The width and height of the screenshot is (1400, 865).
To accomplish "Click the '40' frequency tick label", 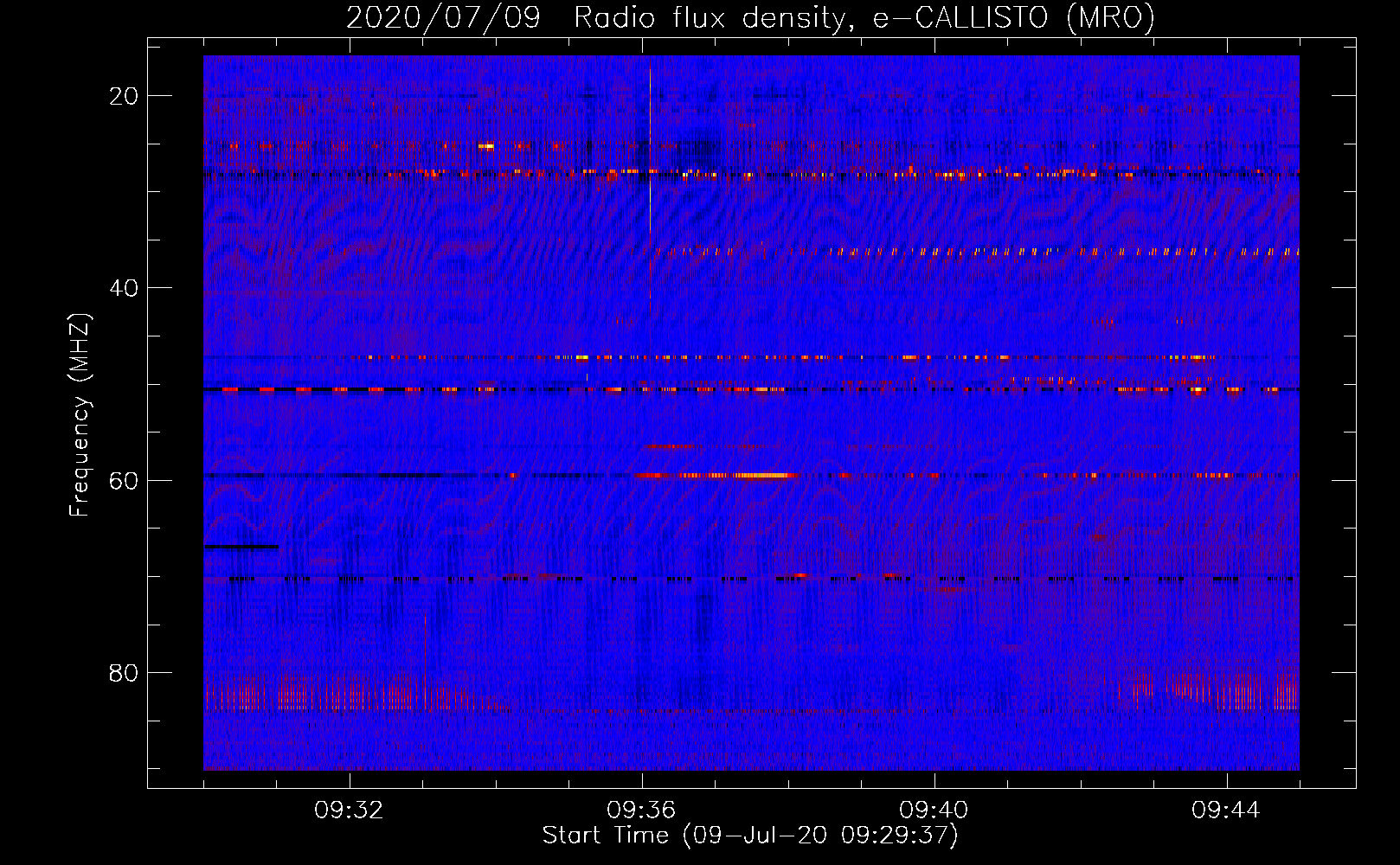I will [x=124, y=288].
